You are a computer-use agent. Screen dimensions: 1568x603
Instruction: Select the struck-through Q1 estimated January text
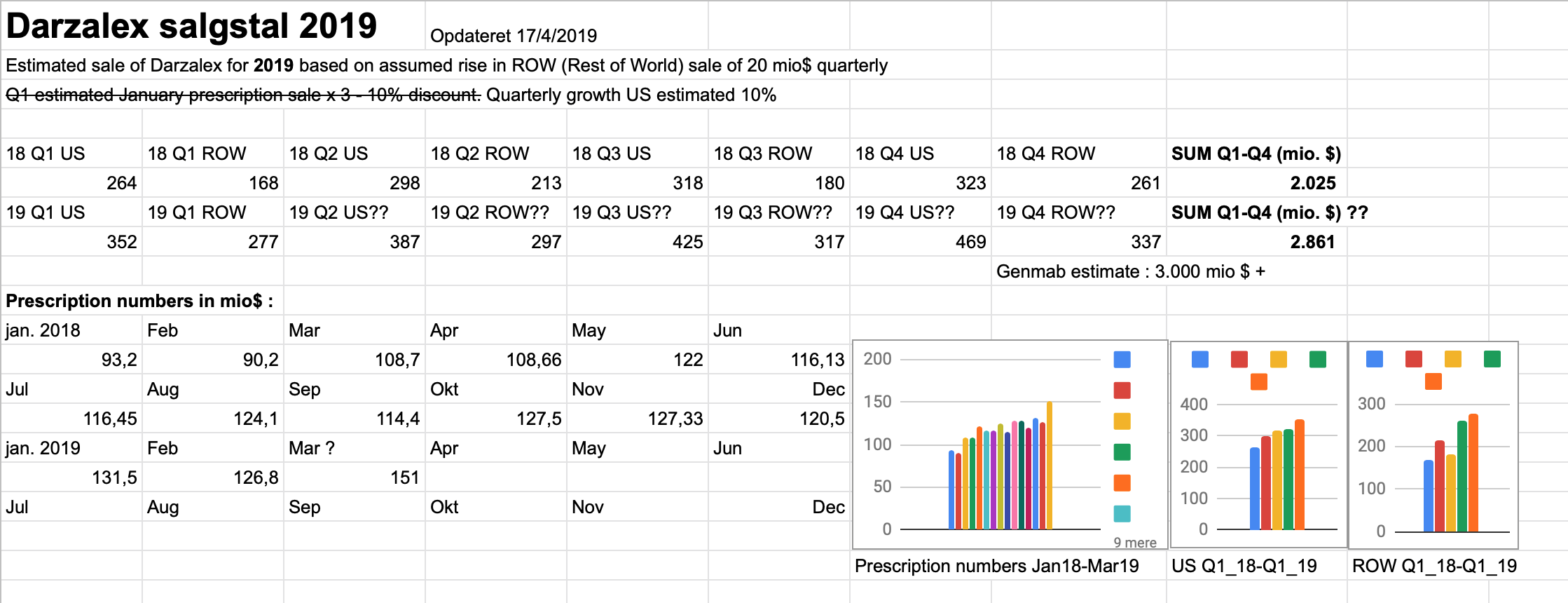coord(243,95)
